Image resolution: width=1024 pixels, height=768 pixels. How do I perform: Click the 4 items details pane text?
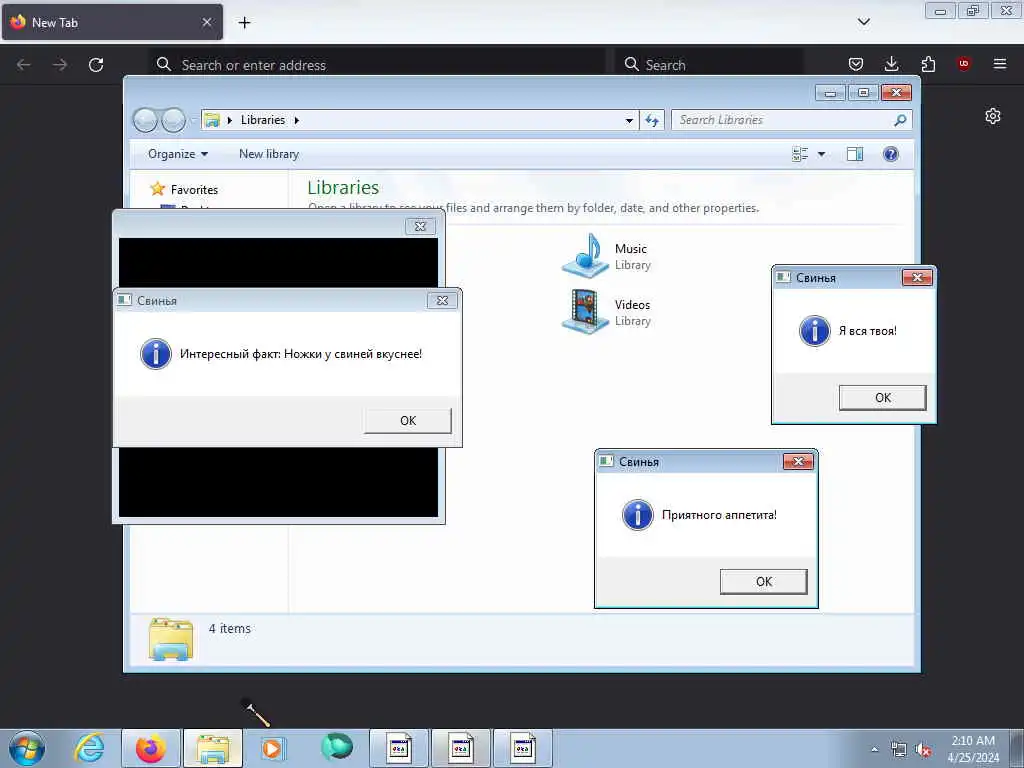229,628
